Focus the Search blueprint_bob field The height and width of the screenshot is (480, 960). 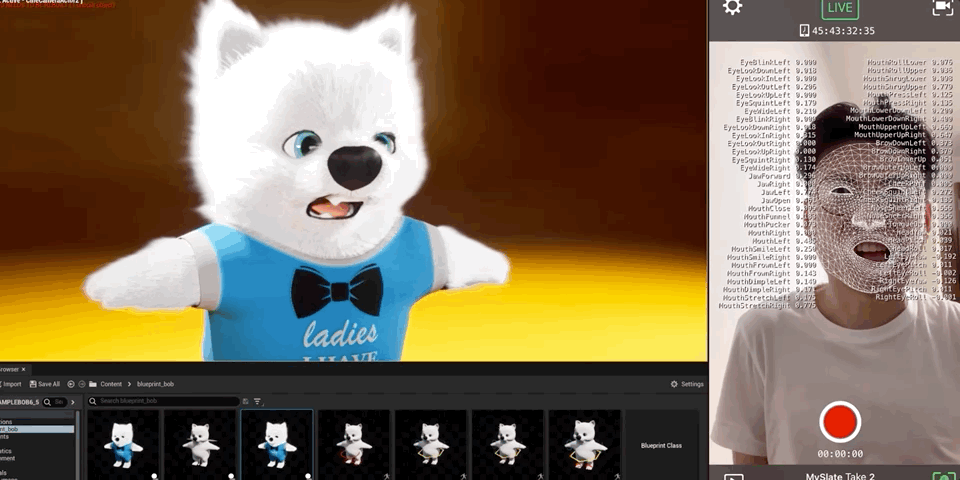[x=163, y=402]
